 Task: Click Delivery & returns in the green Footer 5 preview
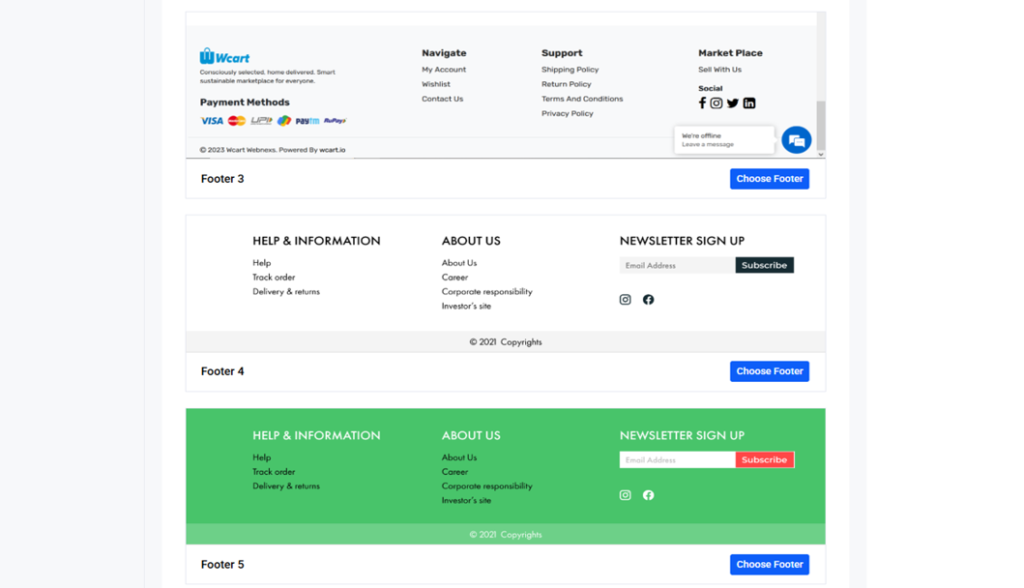[286, 486]
